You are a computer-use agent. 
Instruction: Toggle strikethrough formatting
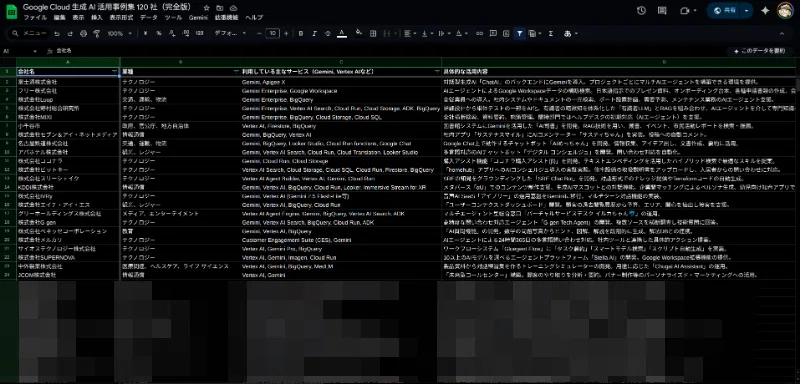point(328,34)
